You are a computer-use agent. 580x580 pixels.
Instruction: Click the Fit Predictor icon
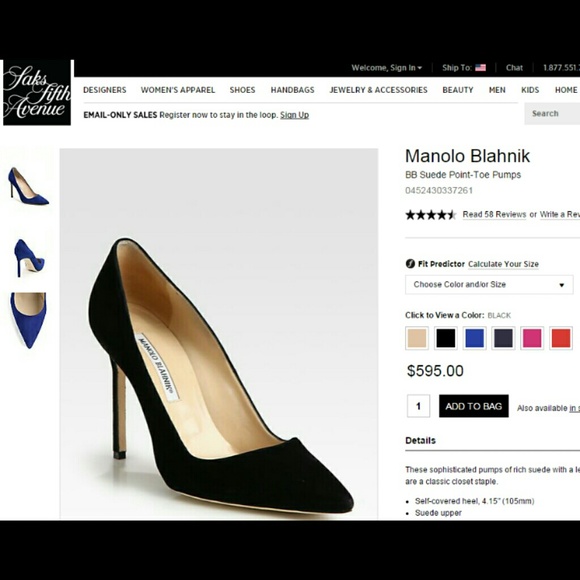[x=410, y=264]
